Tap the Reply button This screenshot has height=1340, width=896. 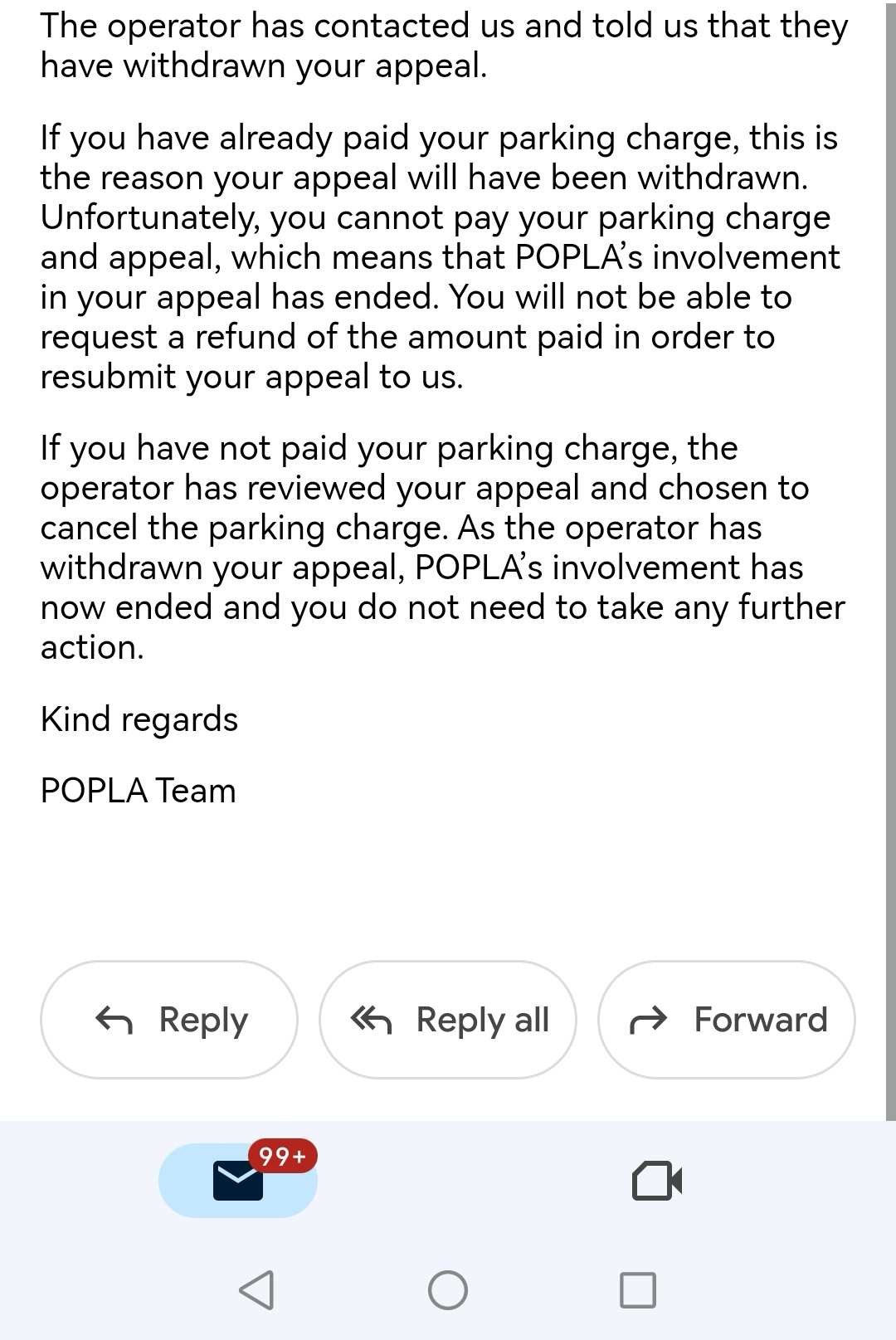pos(169,1020)
